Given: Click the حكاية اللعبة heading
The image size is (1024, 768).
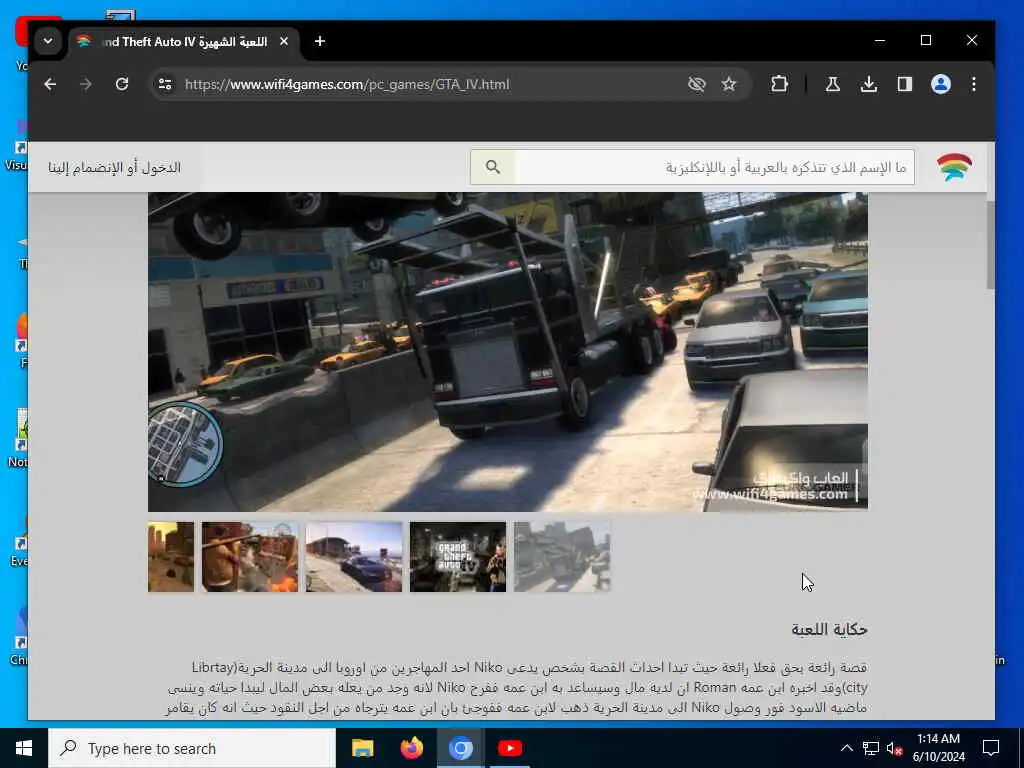Looking at the screenshot, I should 829,630.
